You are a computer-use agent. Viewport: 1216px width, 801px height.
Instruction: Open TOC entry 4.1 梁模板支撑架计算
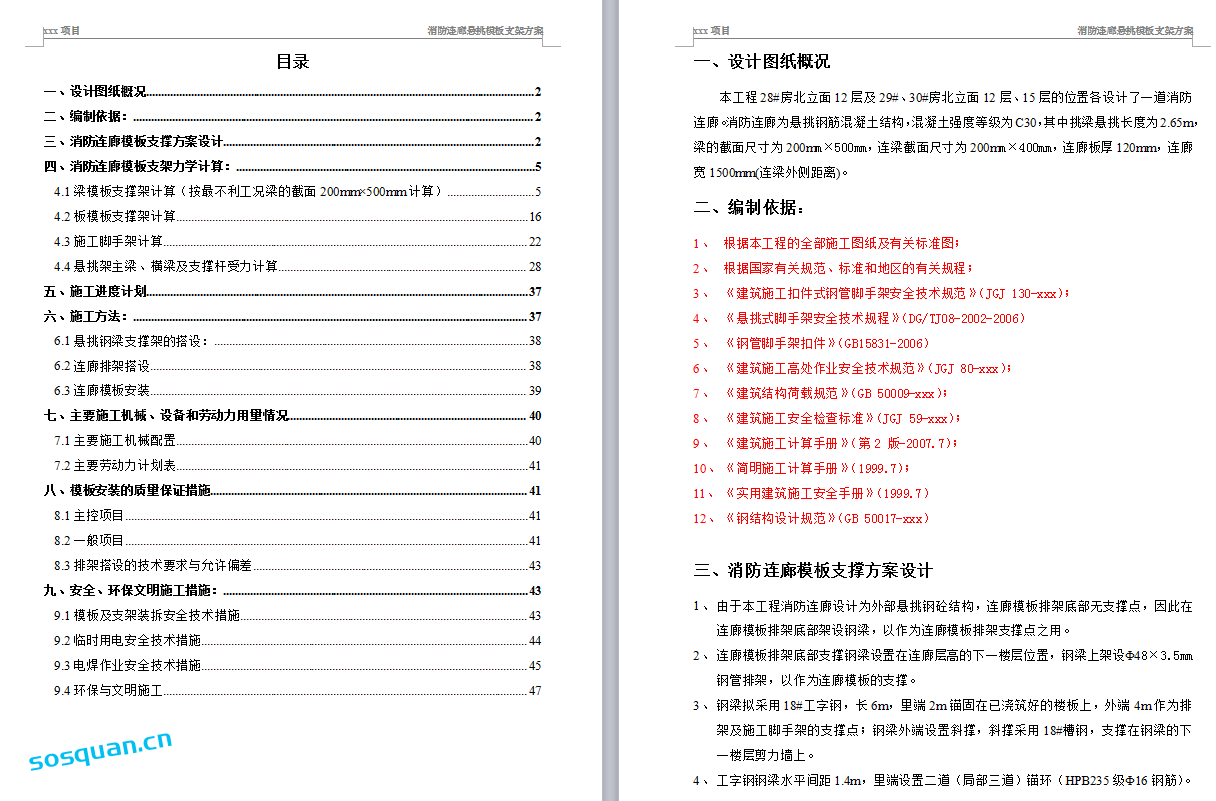point(250,191)
